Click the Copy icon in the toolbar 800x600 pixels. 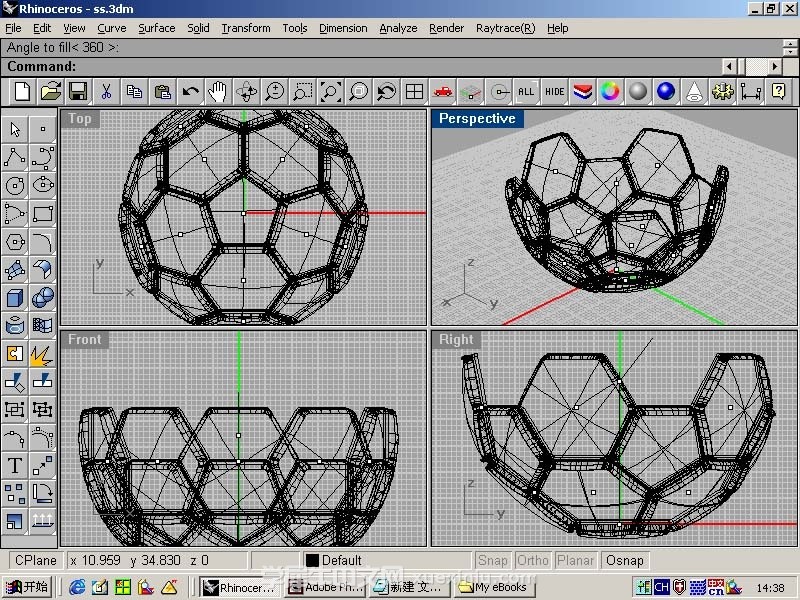coord(134,92)
